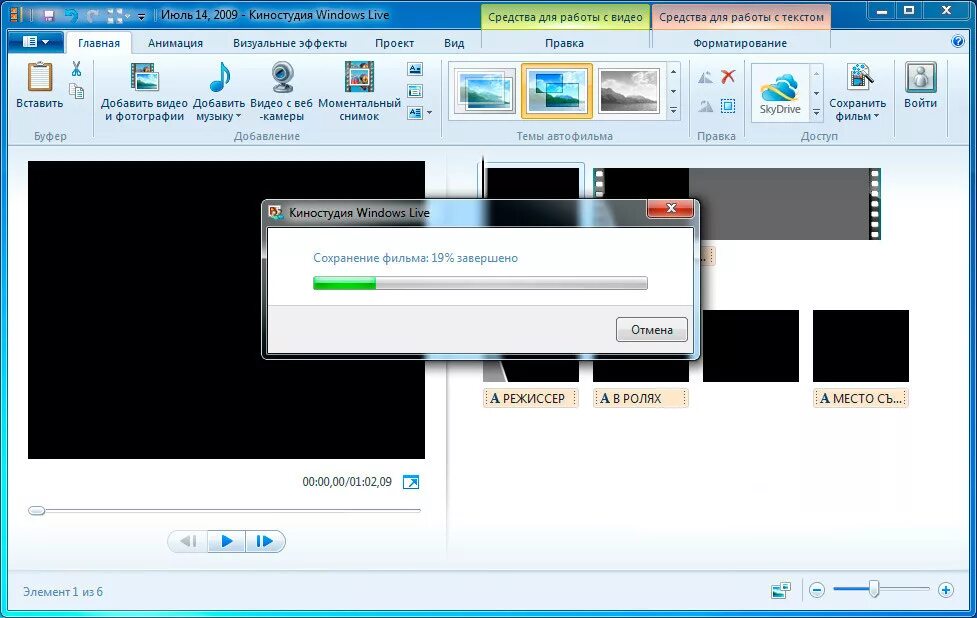The width and height of the screenshot is (977, 618).
Task: Select the clip above МЕСТО СЪ... caption
Action: [x=860, y=346]
